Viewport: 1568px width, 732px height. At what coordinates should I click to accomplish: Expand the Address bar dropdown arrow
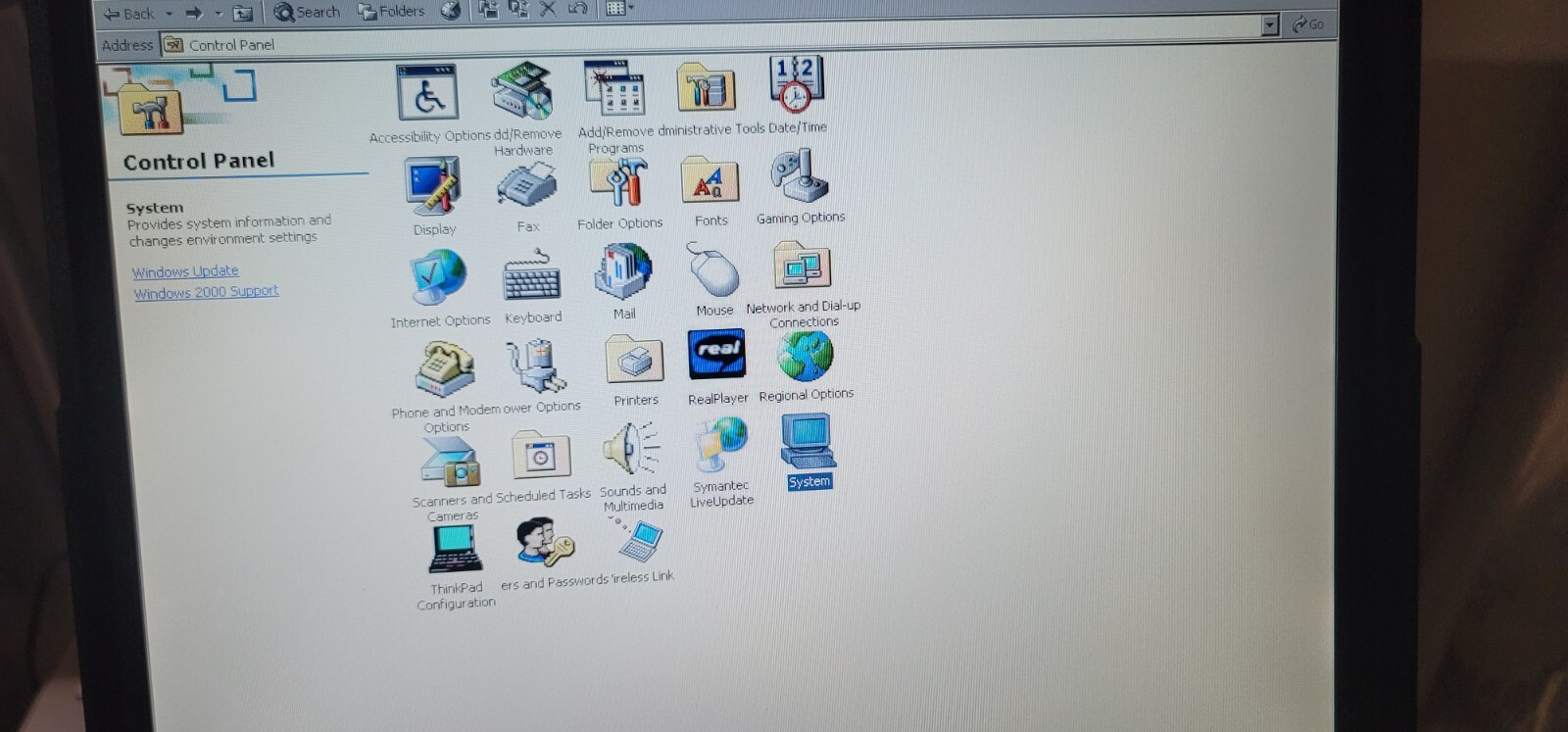click(1271, 24)
